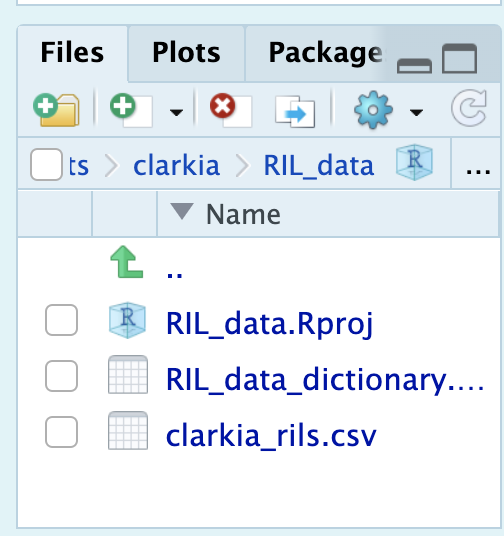Viewport: 504px width, 536px height.
Task: Go up to parent directory arrow
Action: pos(127,262)
